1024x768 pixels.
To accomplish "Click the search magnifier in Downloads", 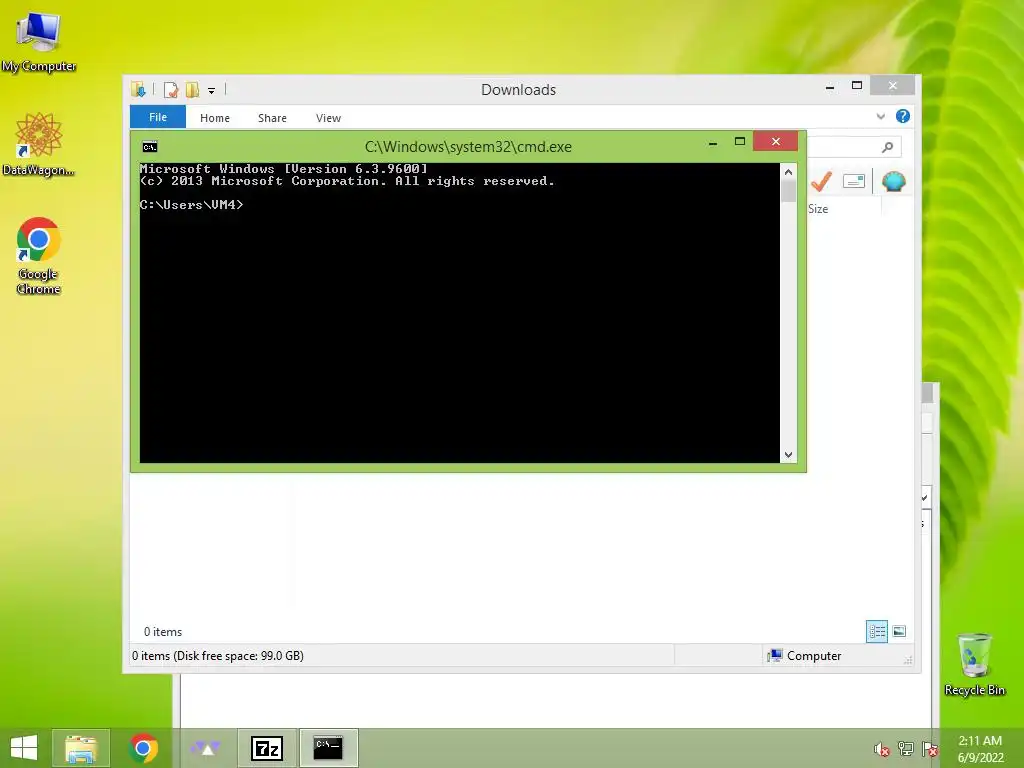I will [887, 147].
